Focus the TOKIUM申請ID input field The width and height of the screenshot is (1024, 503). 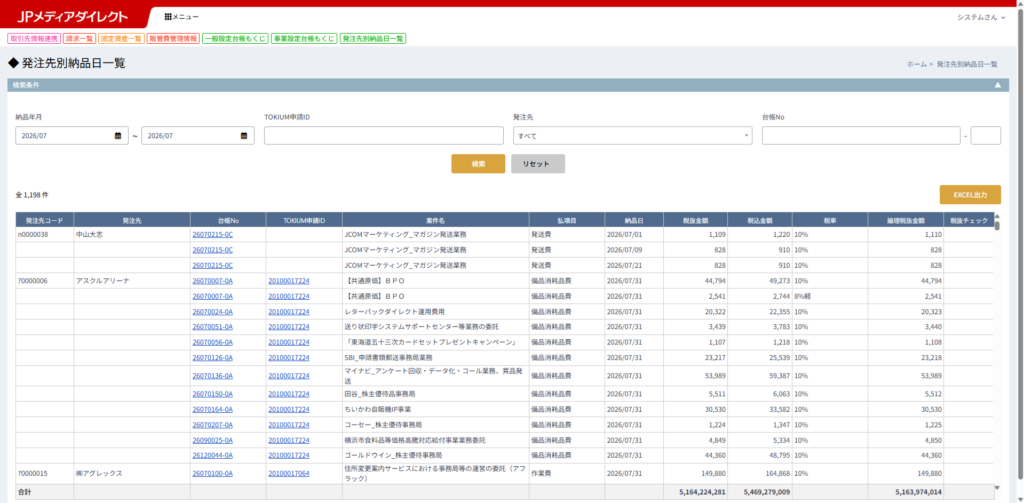(x=384, y=136)
